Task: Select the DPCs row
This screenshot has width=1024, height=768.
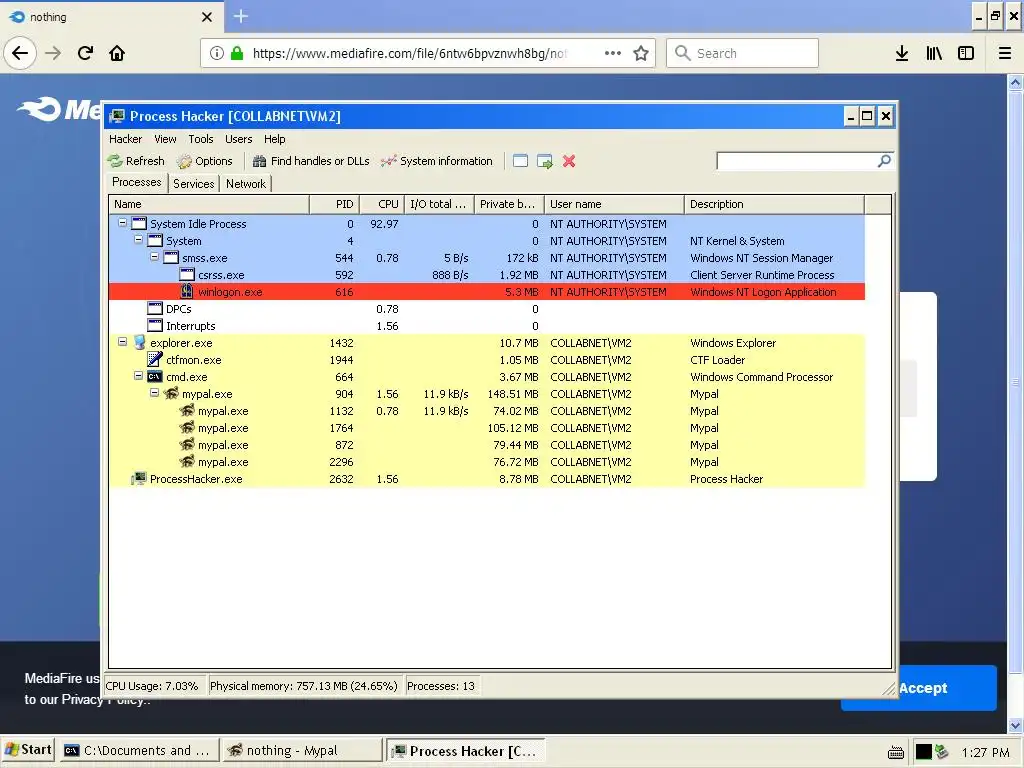Action: pyautogui.click(x=487, y=309)
